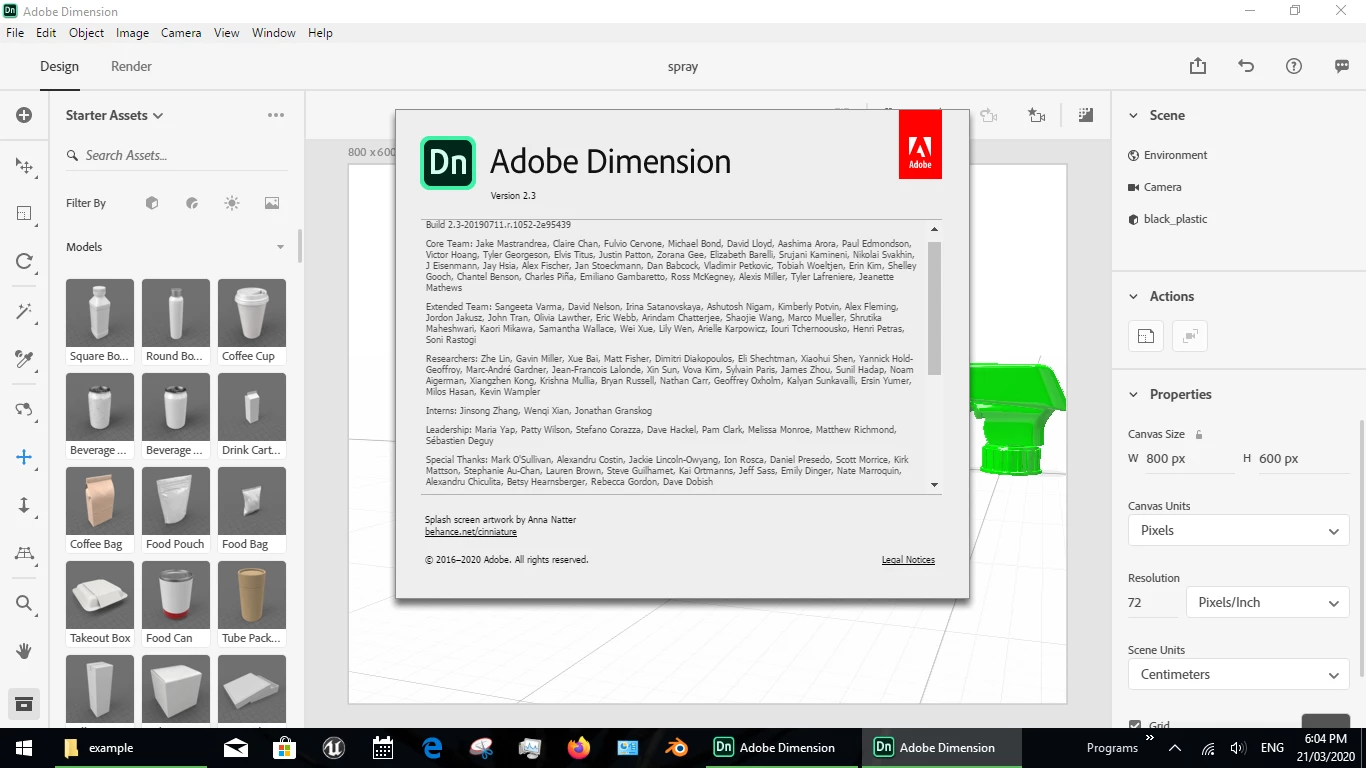Filter assets by Images picture icon
Viewport: 1366px width, 768px height.
pyautogui.click(x=272, y=203)
